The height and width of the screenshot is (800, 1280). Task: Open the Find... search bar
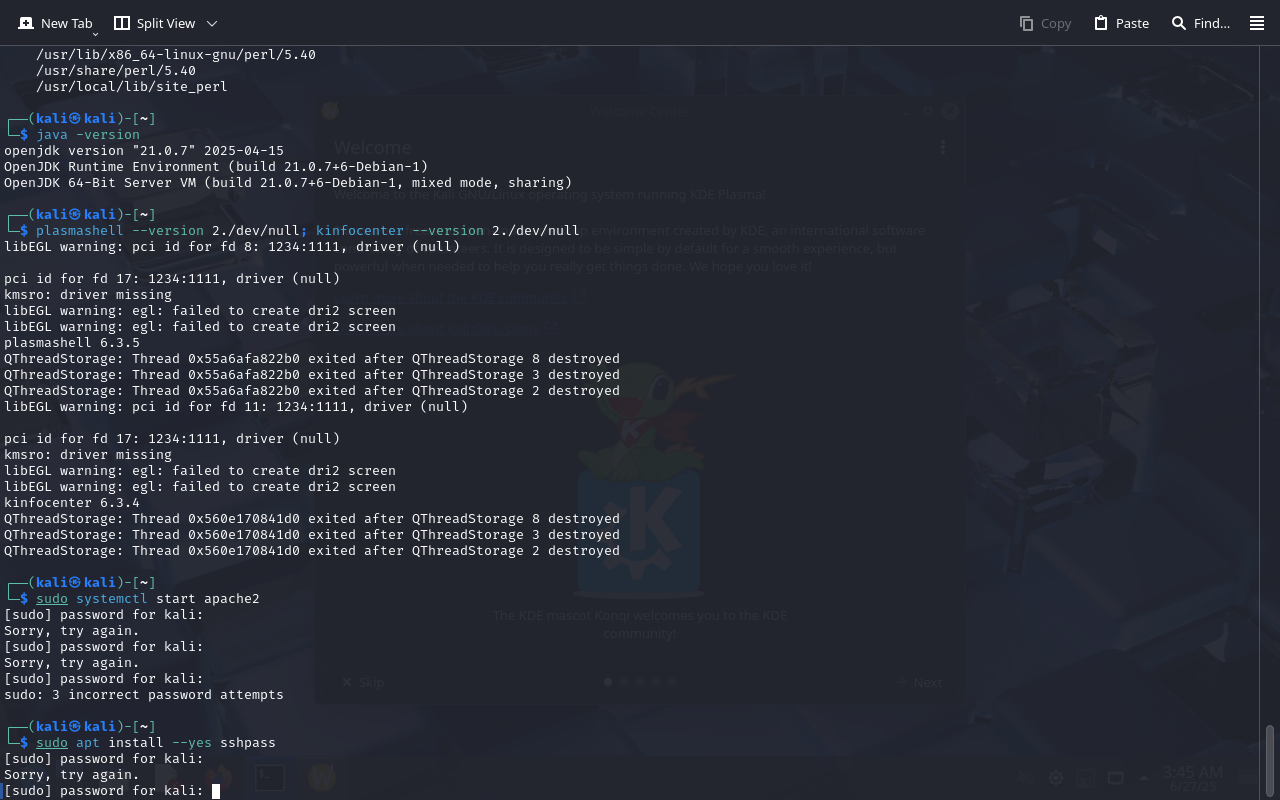(x=1200, y=23)
